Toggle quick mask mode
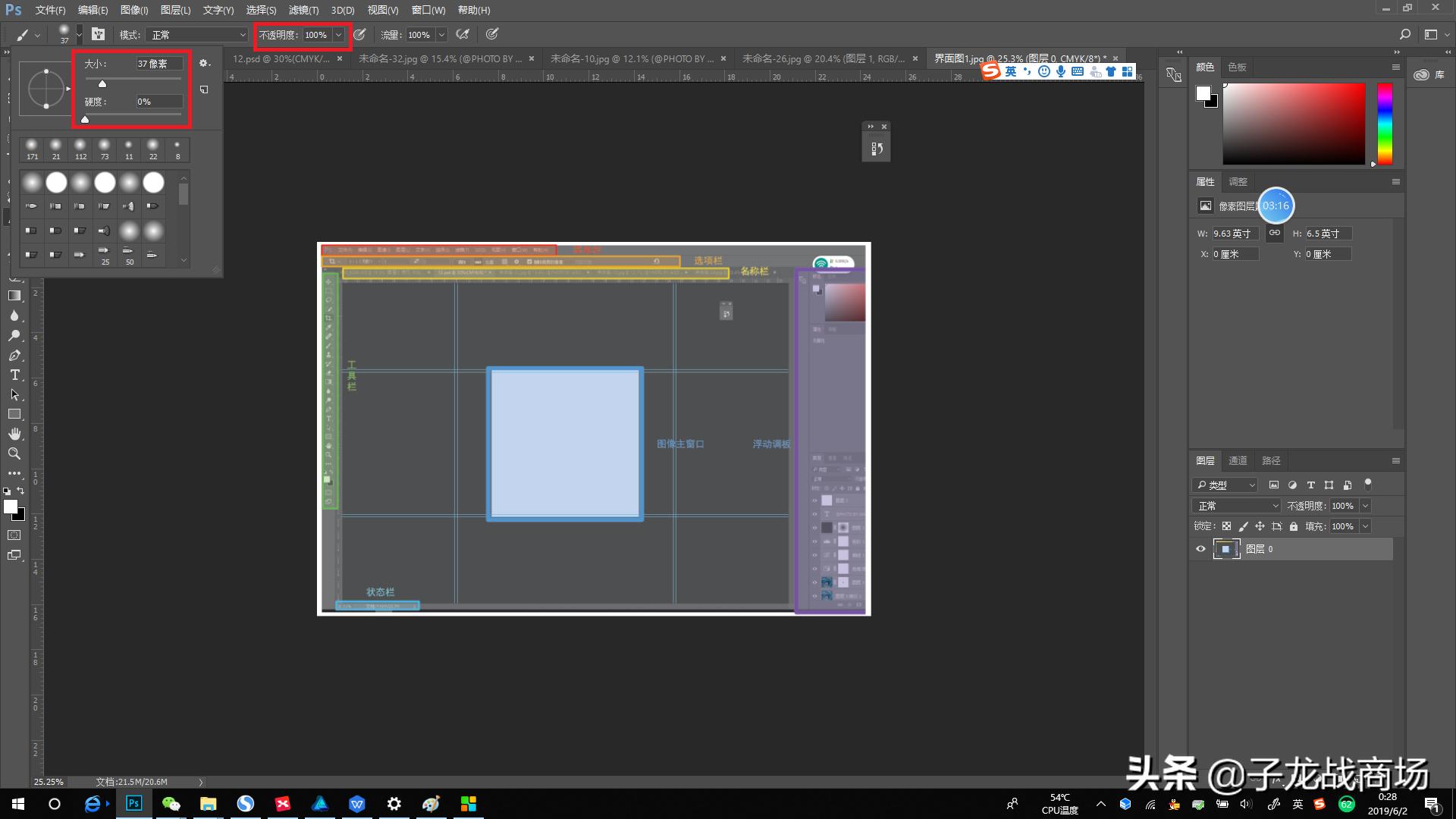Viewport: 1456px width, 819px height. point(14,535)
